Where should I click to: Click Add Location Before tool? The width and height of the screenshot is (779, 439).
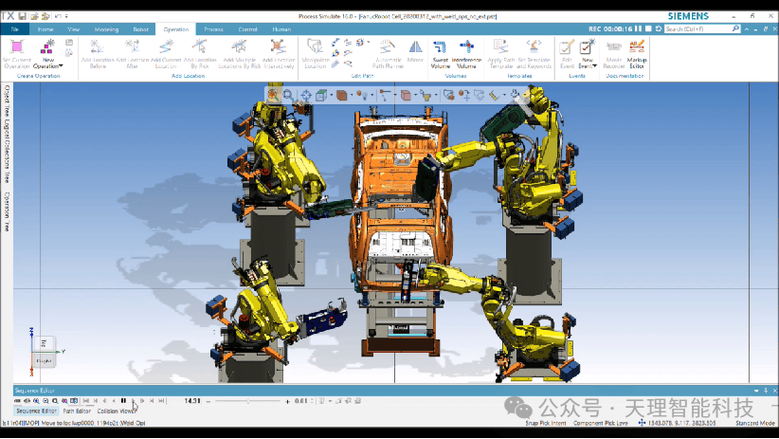[97, 54]
